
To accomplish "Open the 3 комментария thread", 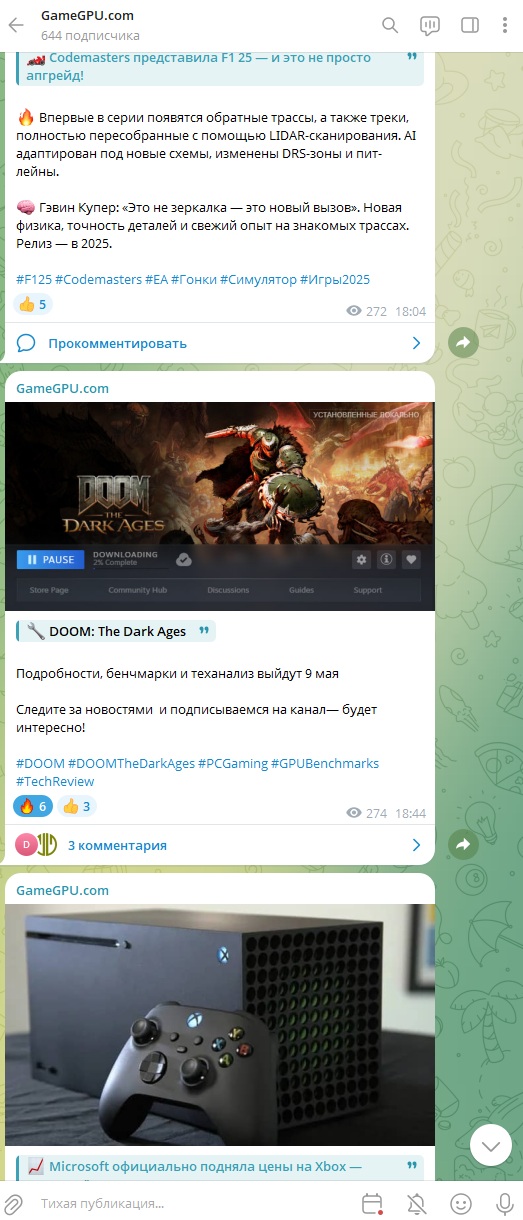I will pos(117,845).
